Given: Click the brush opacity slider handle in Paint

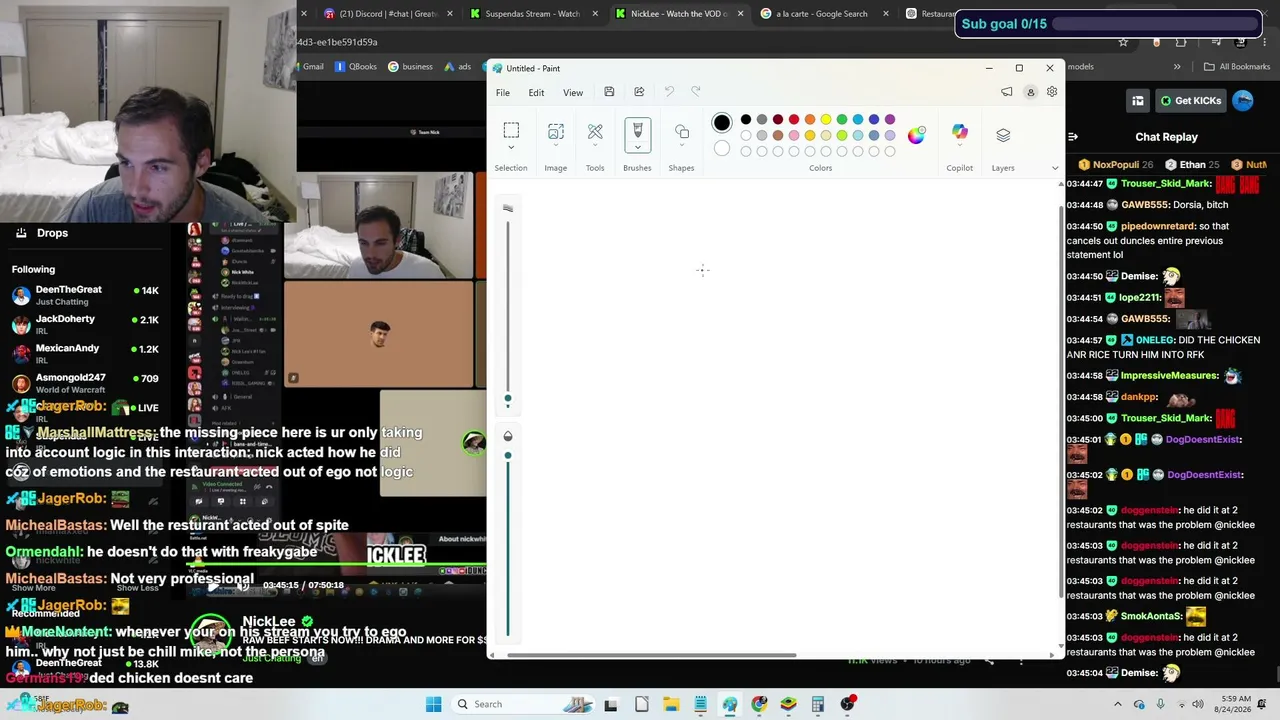Looking at the screenshot, I should 508,456.
